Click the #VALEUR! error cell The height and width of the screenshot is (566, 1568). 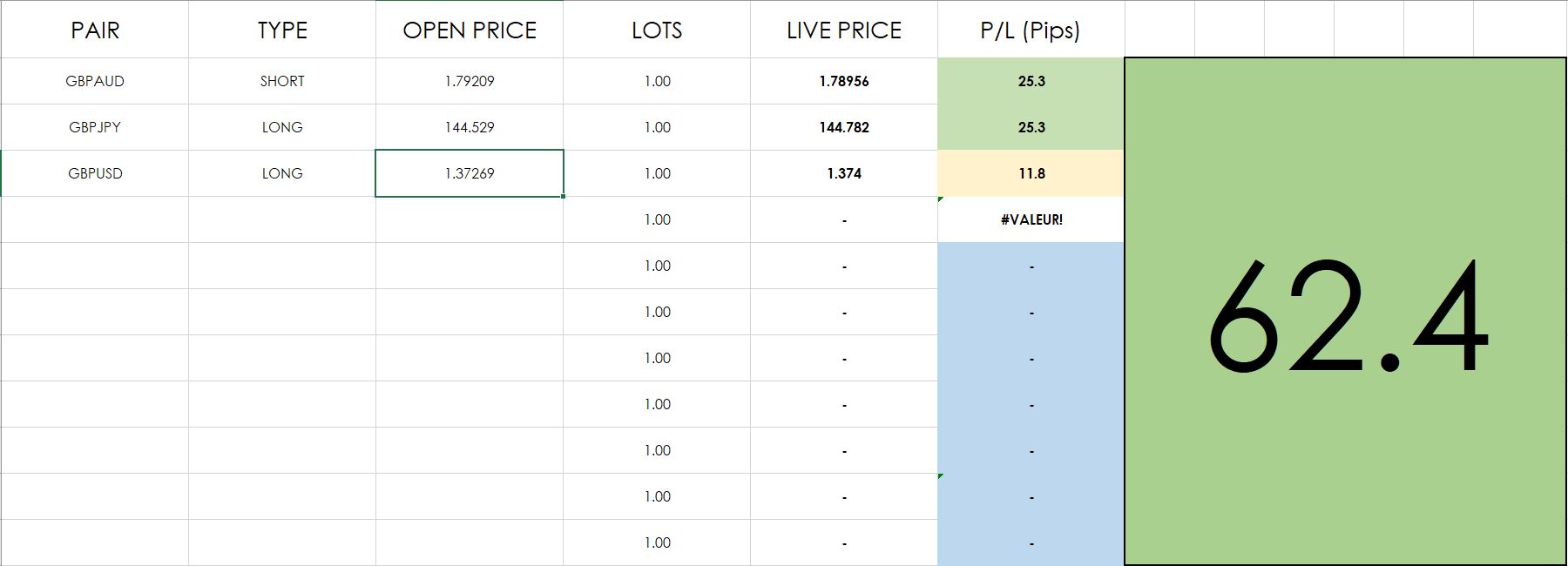[x=1031, y=219]
